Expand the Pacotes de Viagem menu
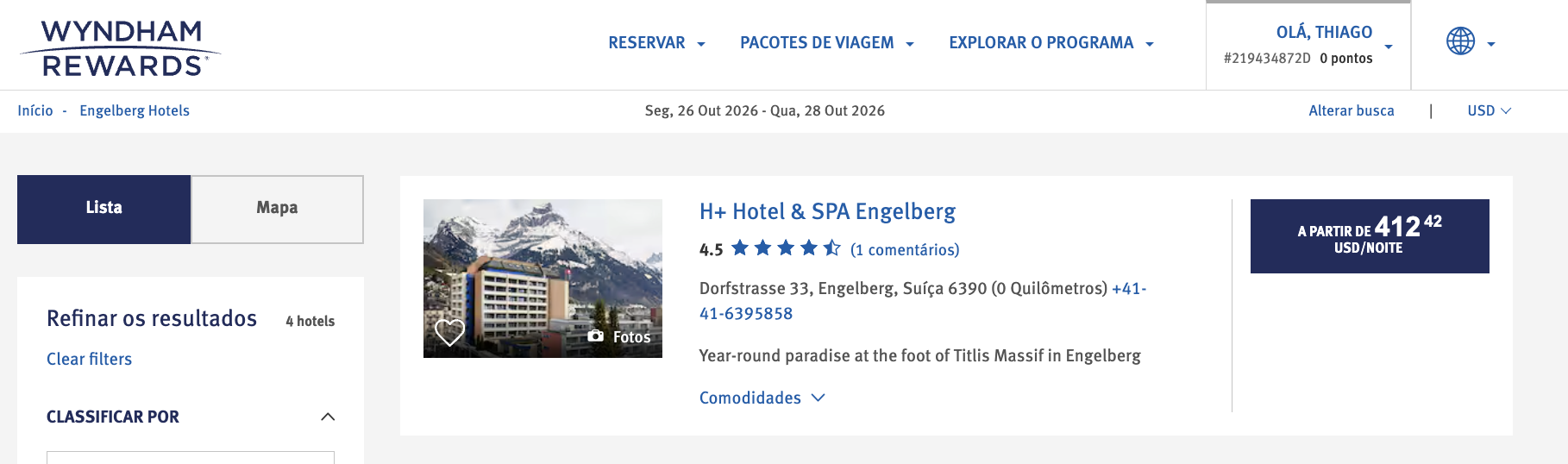The image size is (1568, 464). click(826, 43)
